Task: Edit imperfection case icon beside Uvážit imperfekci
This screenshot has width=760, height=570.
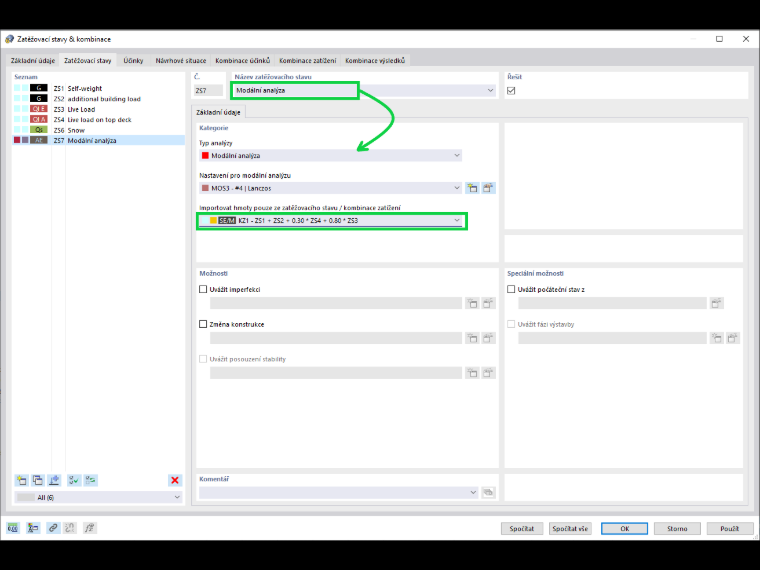Action: [488, 303]
